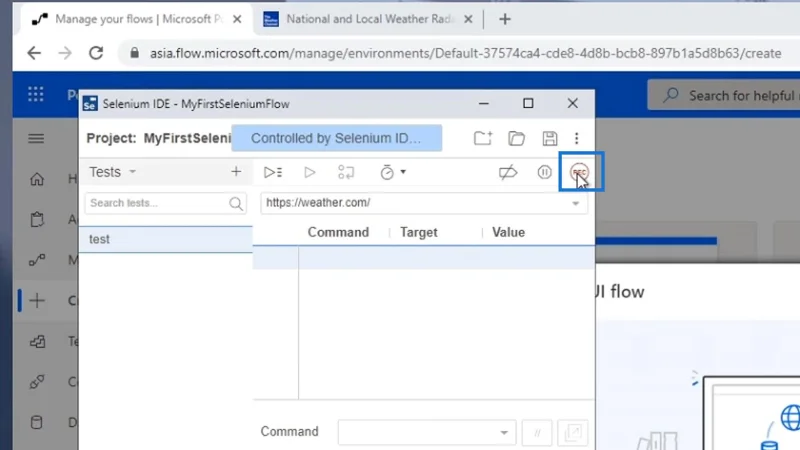Image resolution: width=800 pixels, height=450 pixels.
Task: Open Selenium IDE more options menu
Action: 577,138
